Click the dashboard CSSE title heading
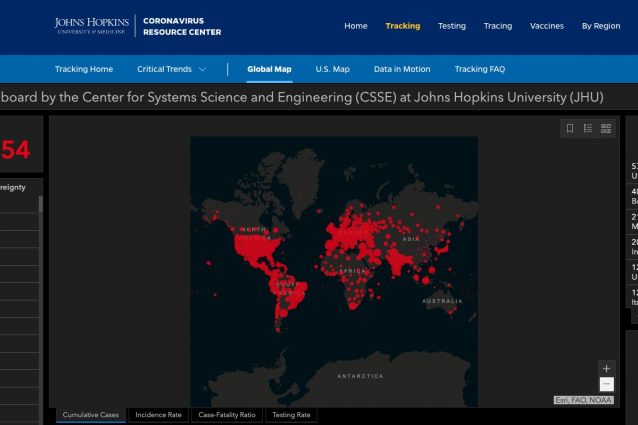Image resolution: width=638 pixels, height=425 pixels. click(302, 98)
